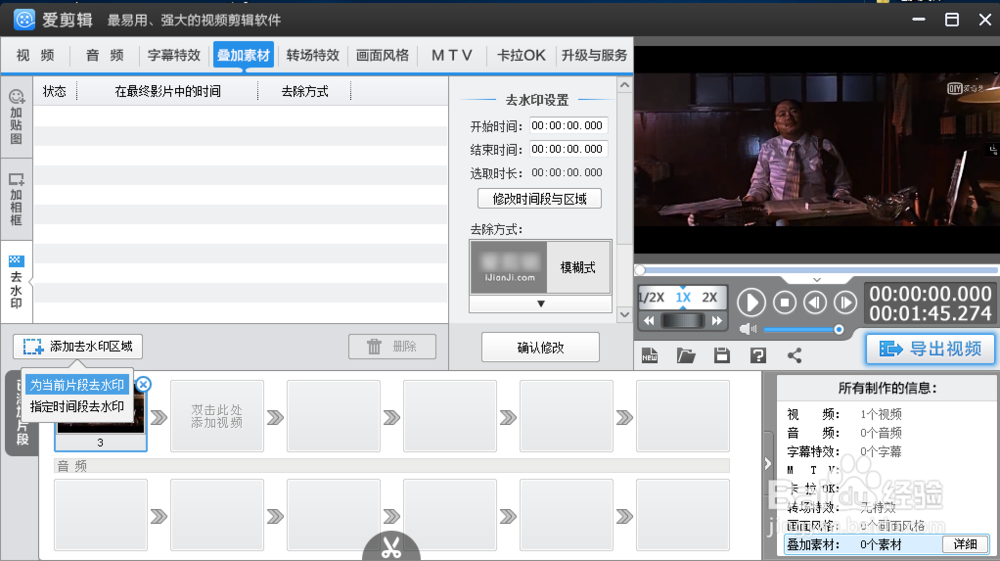Switch to the 音频 tab
The height and width of the screenshot is (561, 1000).
tap(105, 55)
